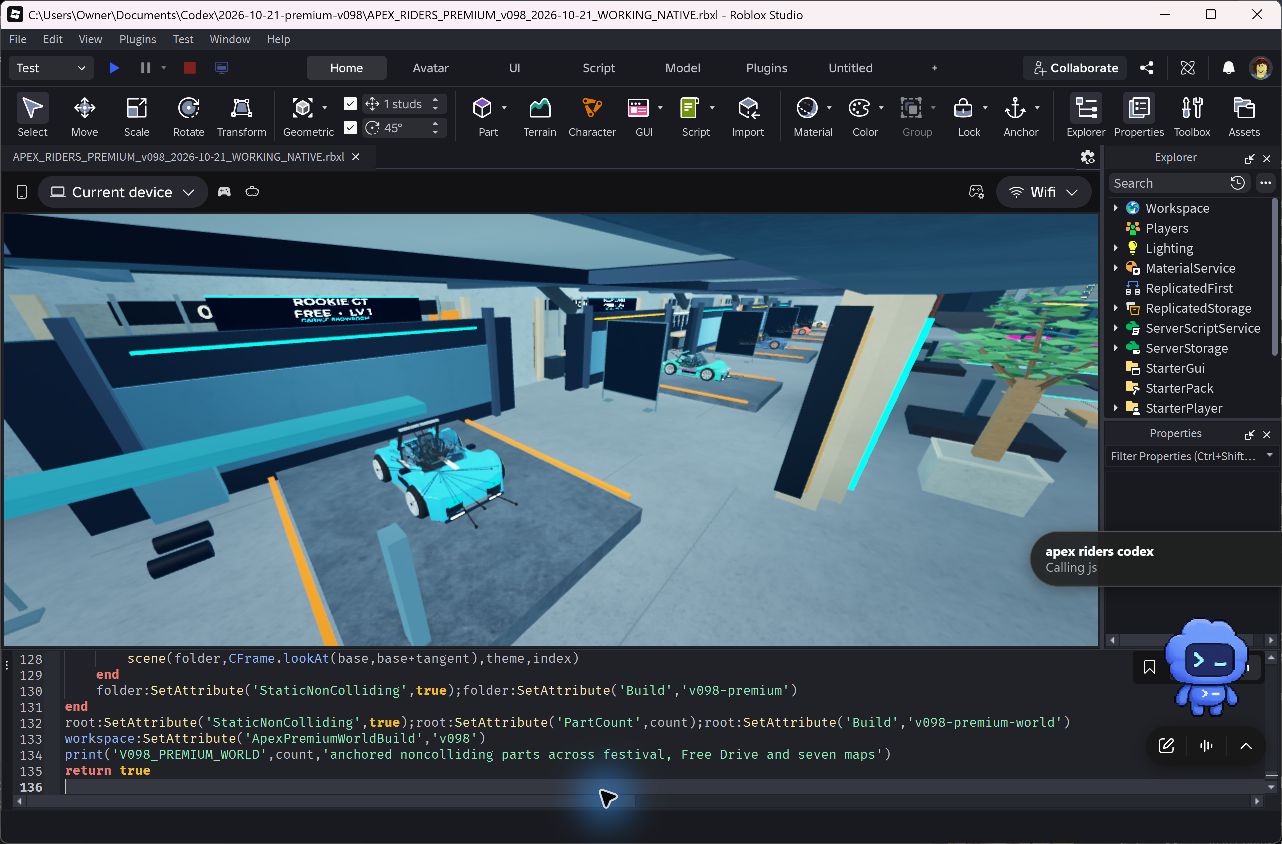Screen dimensions: 1282x844
Task: Toggle the 1 studs snapping checkbox
Action: 350,104
